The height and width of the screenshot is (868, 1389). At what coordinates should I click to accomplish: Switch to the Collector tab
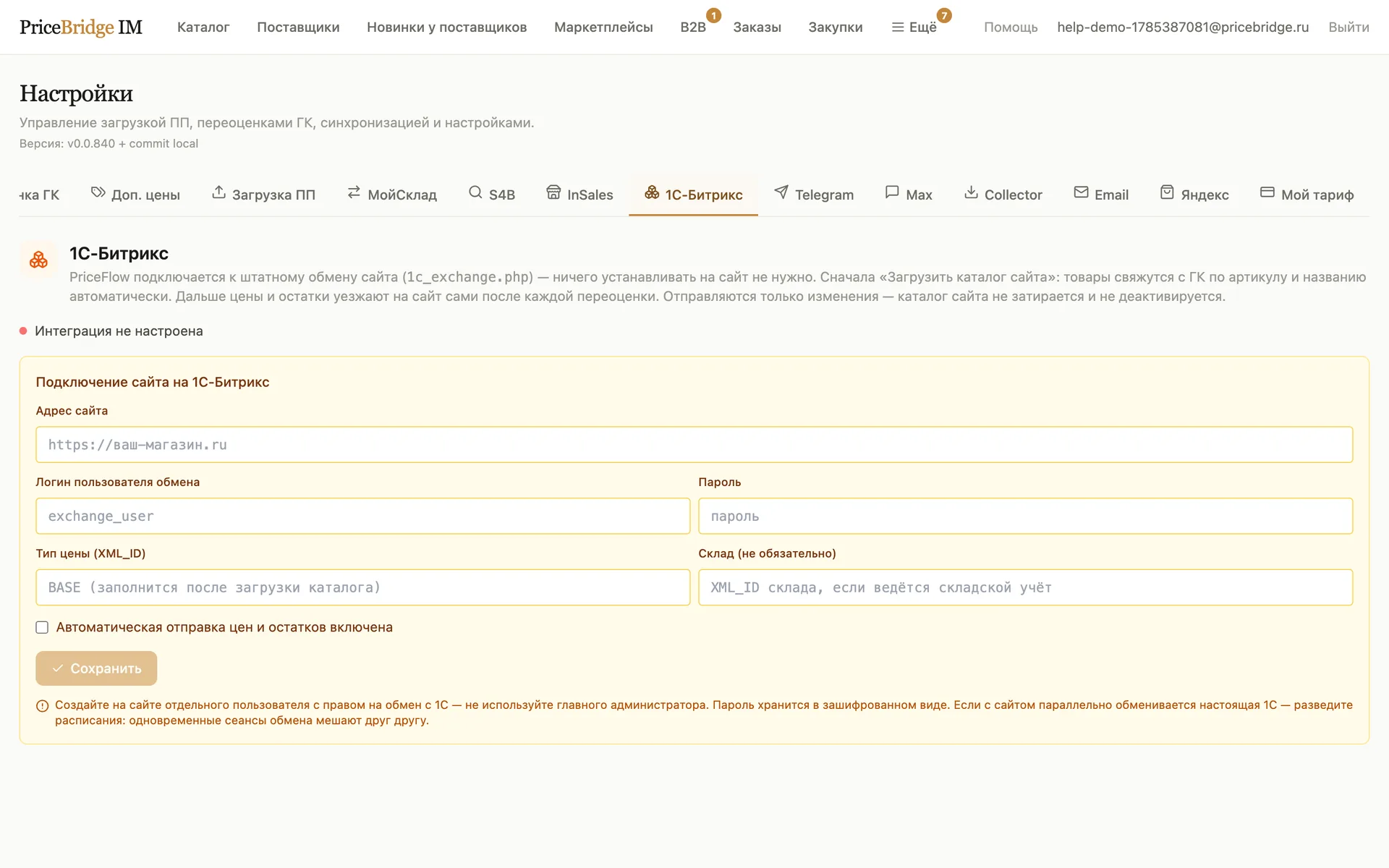point(1003,195)
